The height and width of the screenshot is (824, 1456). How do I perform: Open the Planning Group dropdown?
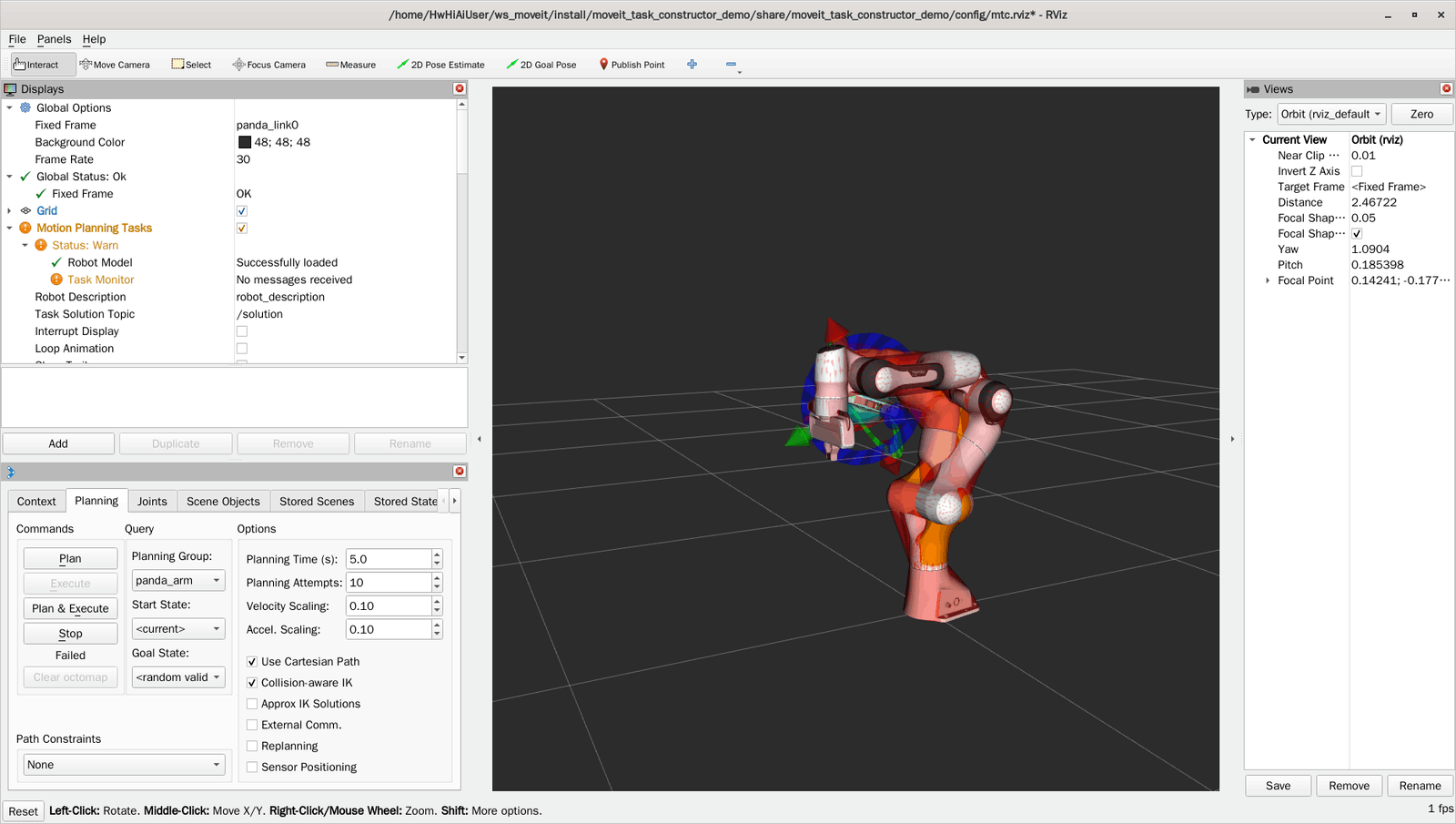pos(178,580)
